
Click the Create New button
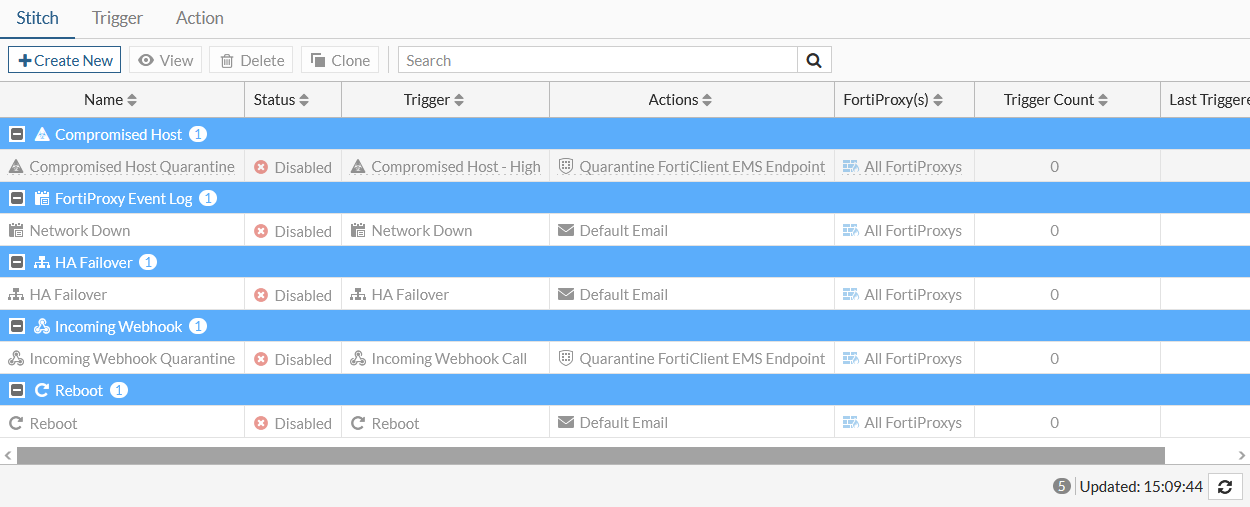[65, 60]
